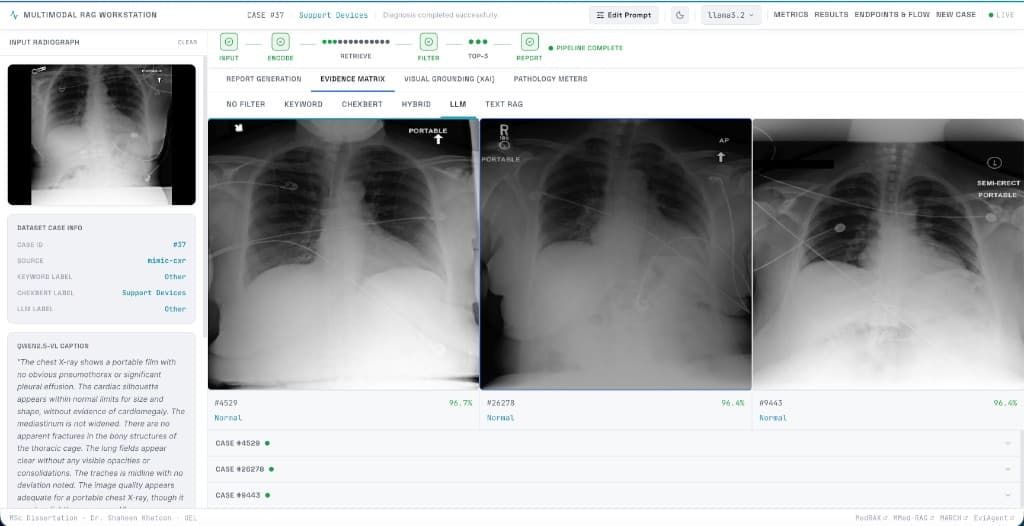Click the REPORT pipeline step icon
1024x526 pixels.
pyautogui.click(x=530, y=42)
